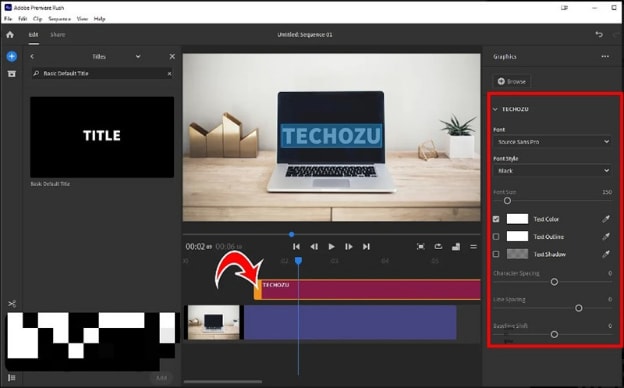
Task: Open the Font Style dropdown
Action: pos(552,171)
